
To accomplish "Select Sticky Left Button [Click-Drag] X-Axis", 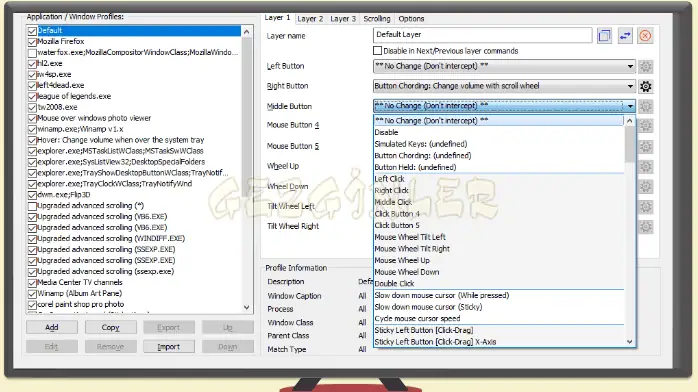I will click(x=499, y=342).
